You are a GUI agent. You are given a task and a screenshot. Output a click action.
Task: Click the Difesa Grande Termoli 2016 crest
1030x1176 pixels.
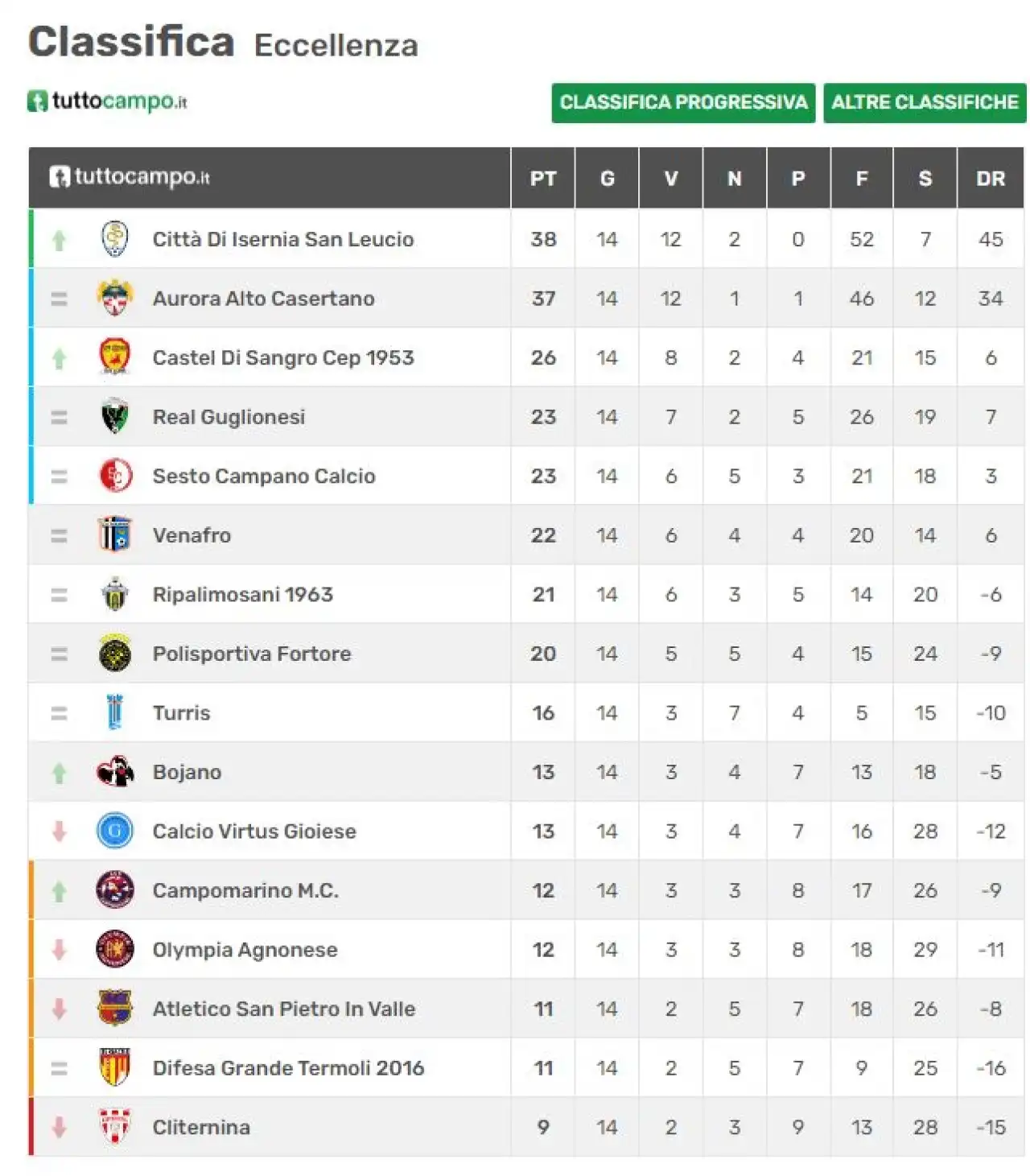[115, 1068]
